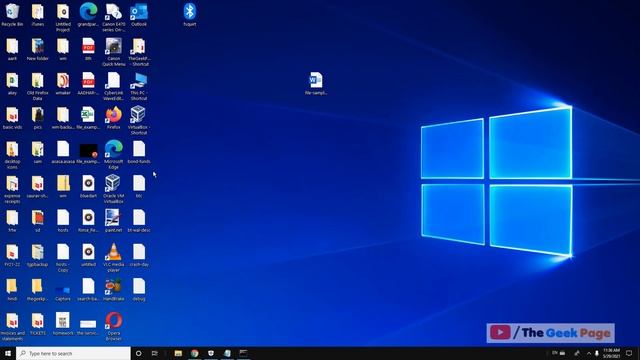
Task: Select the black file_example video thumbnail
Action: (88, 153)
